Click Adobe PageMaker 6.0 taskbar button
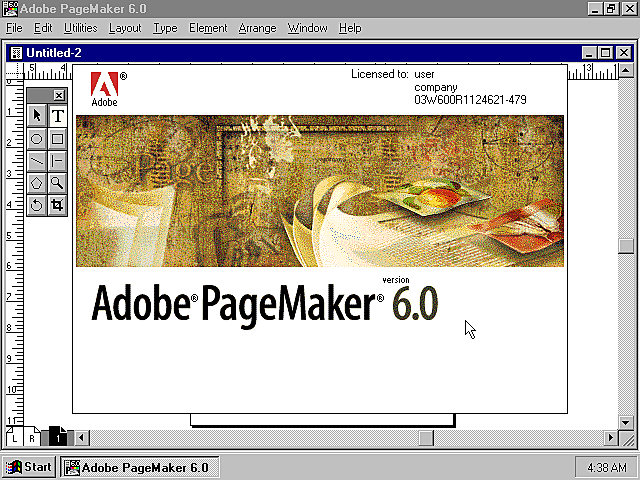 pos(140,467)
